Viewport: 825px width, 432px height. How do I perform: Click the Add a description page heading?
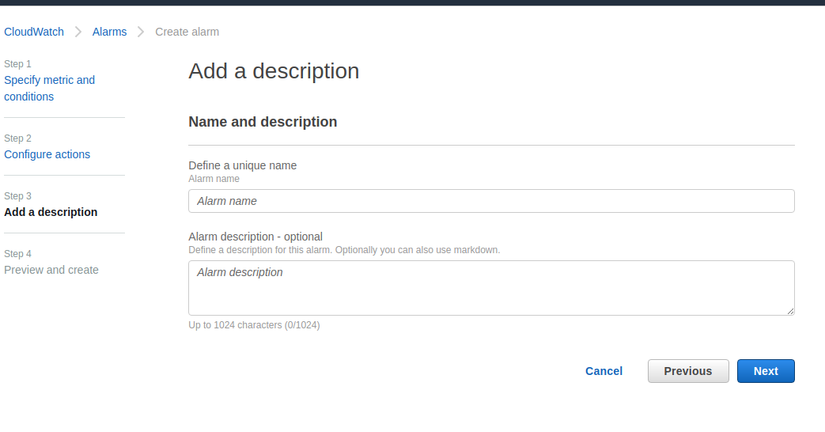click(x=273, y=71)
